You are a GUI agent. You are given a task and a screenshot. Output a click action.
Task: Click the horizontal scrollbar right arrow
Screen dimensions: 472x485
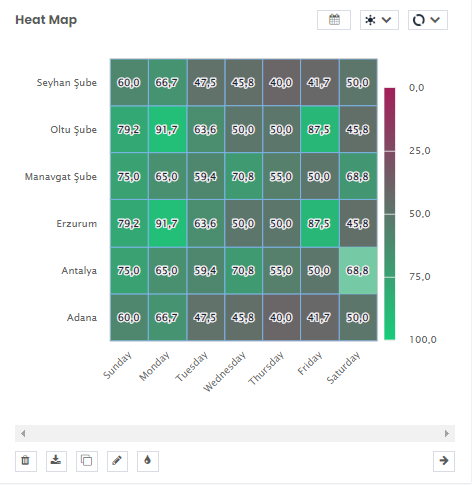pyautogui.click(x=447, y=433)
